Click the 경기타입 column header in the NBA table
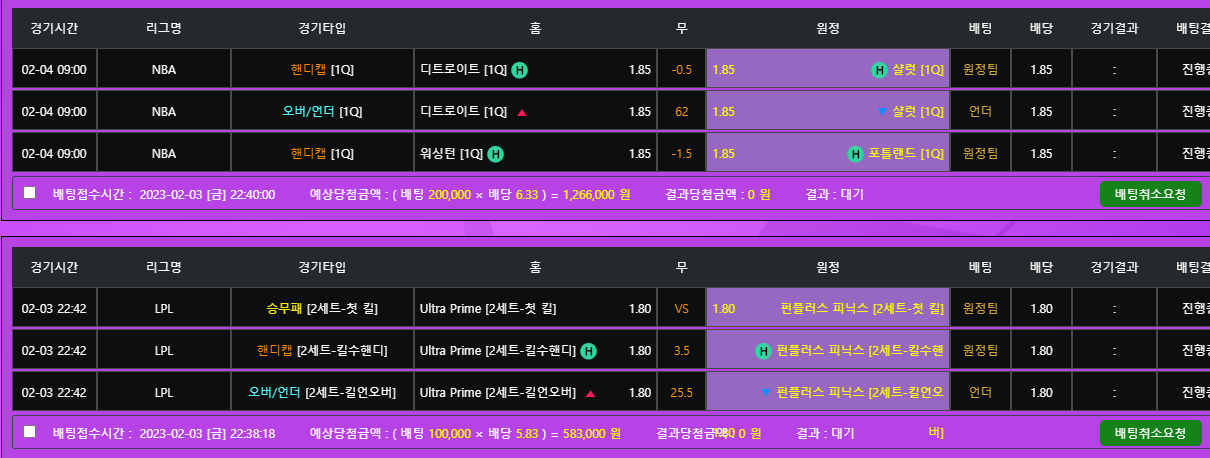The width and height of the screenshot is (1210, 458). tap(322, 28)
